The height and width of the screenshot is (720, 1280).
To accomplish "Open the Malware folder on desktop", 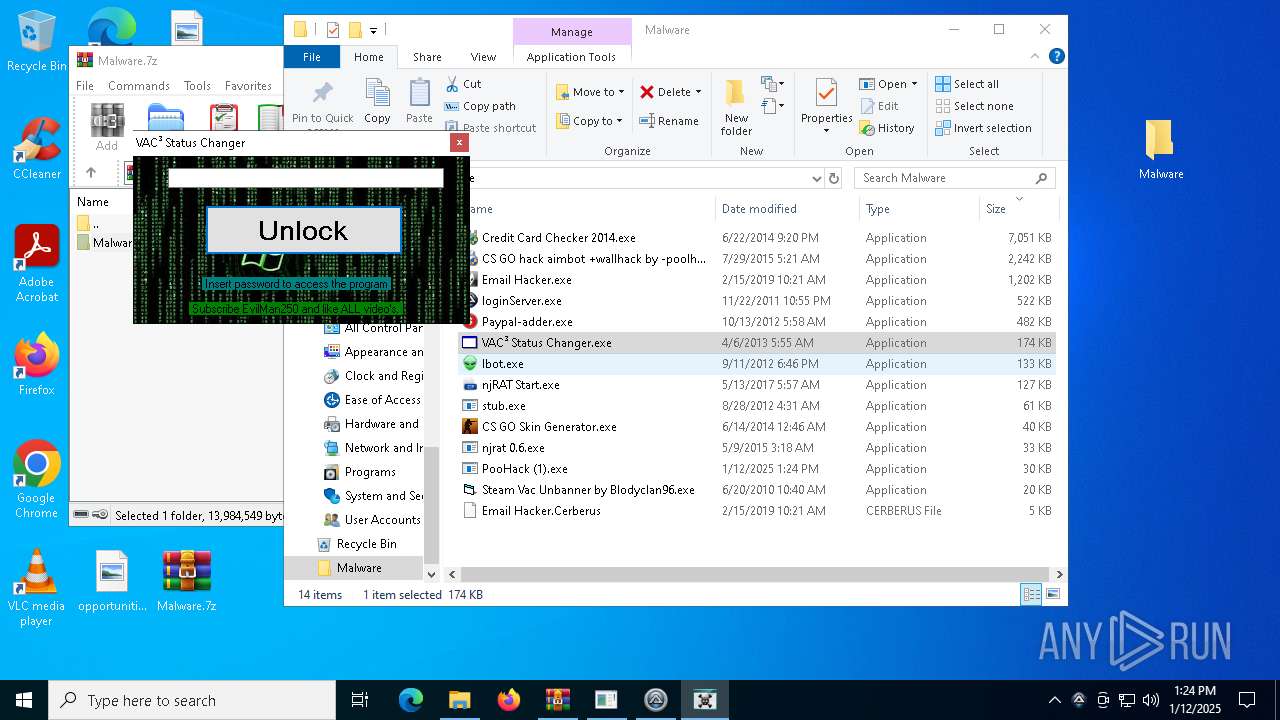I will (x=1160, y=150).
